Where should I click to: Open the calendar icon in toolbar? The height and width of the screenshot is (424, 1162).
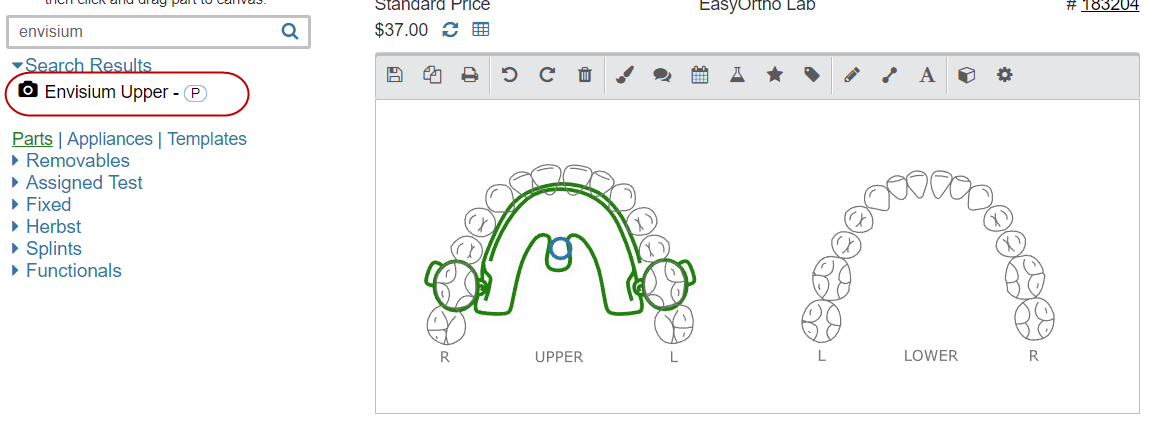(x=700, y=74)
